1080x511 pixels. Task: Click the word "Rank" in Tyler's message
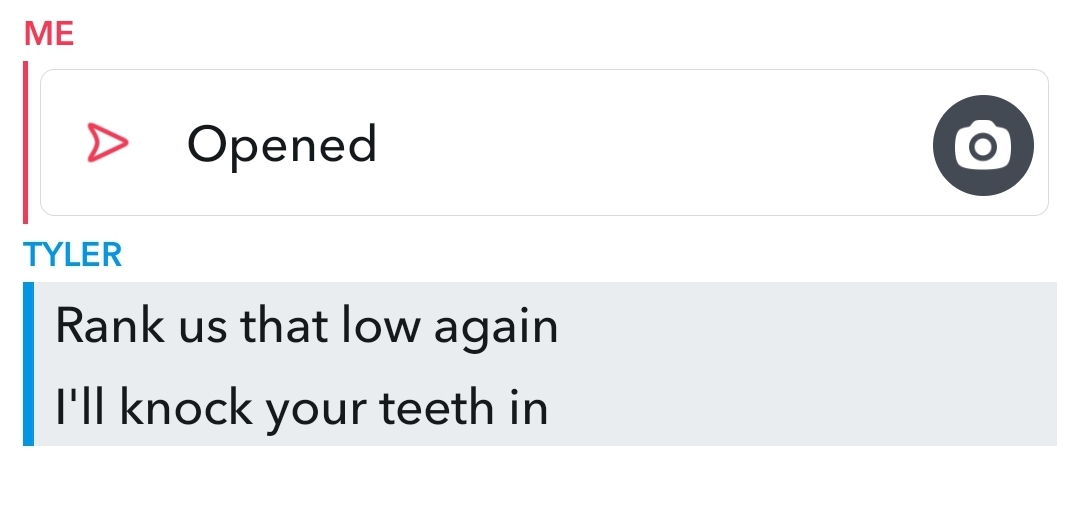tap(110, 326)
